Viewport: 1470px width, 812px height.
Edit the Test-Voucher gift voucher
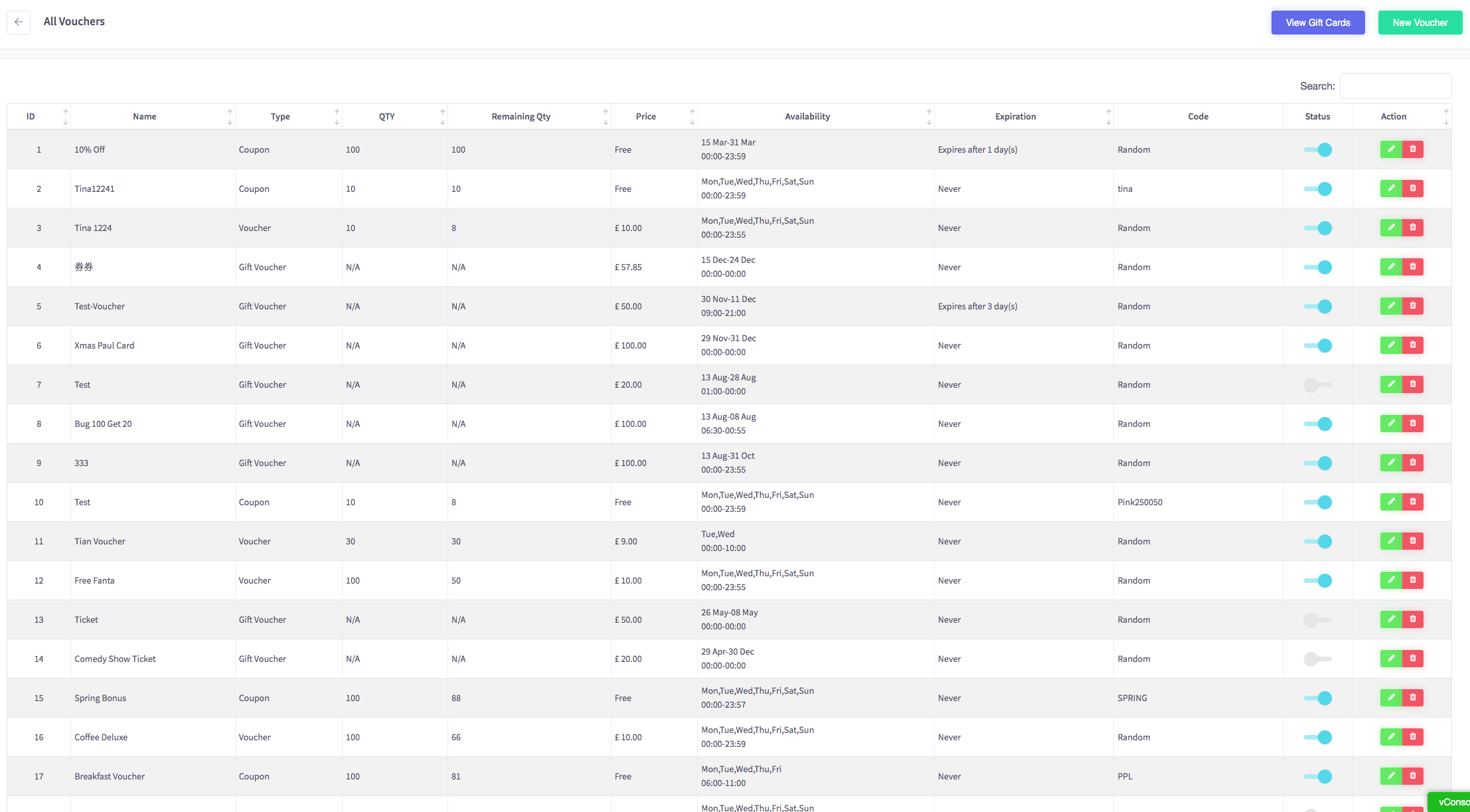click(x=1391, y=306)
